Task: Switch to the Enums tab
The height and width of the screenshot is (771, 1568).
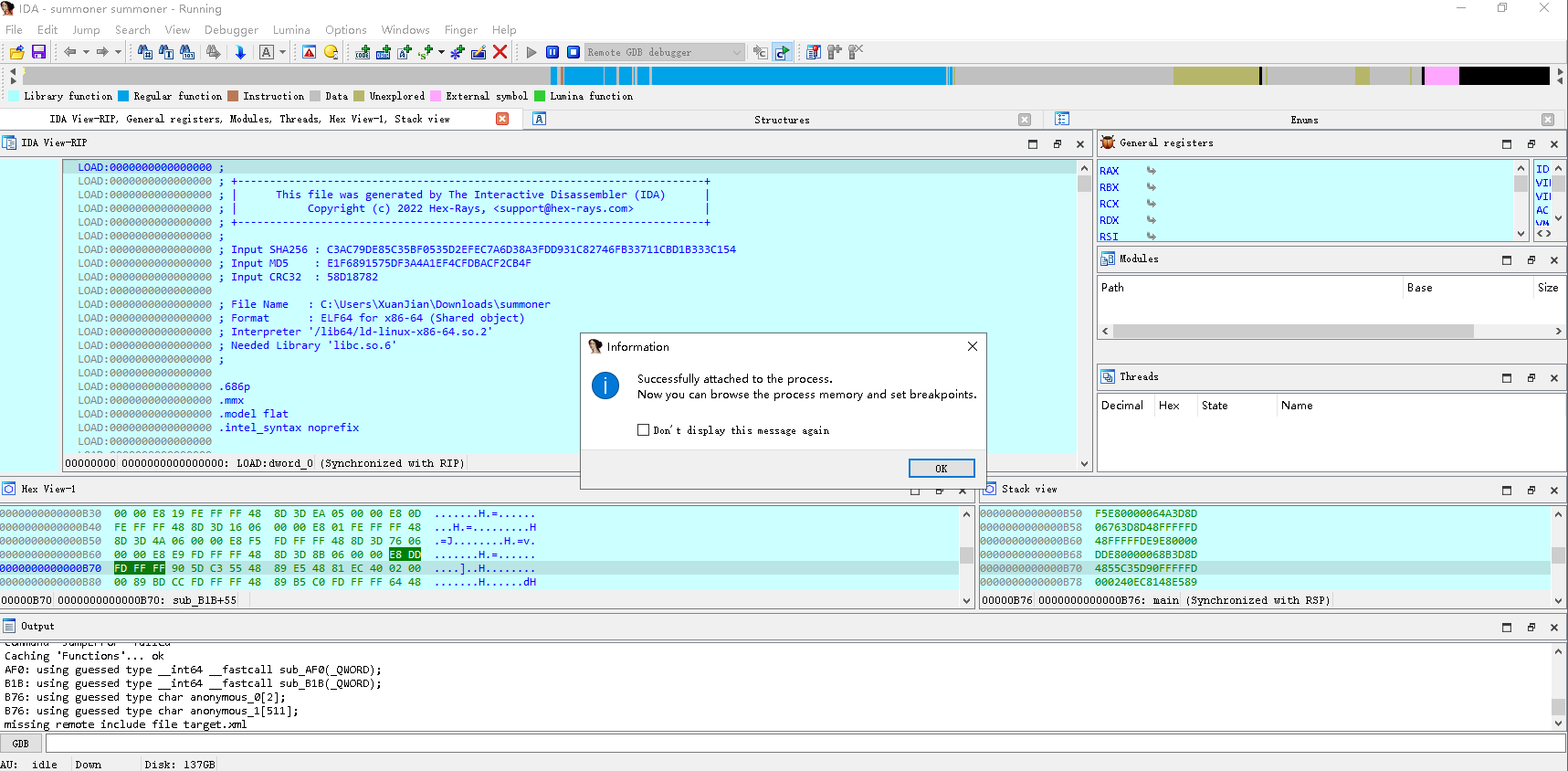Action: (x=1304, y=120)
